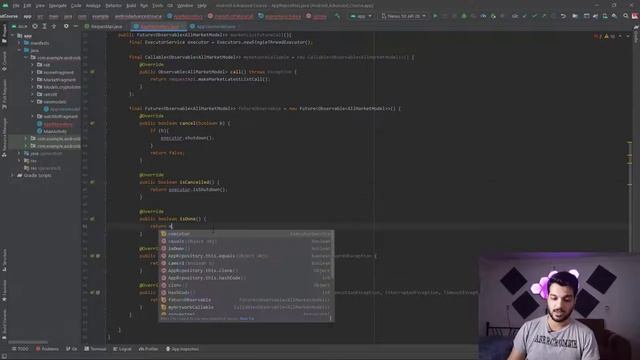Collapse the viewmodels package

coord(33,102)
